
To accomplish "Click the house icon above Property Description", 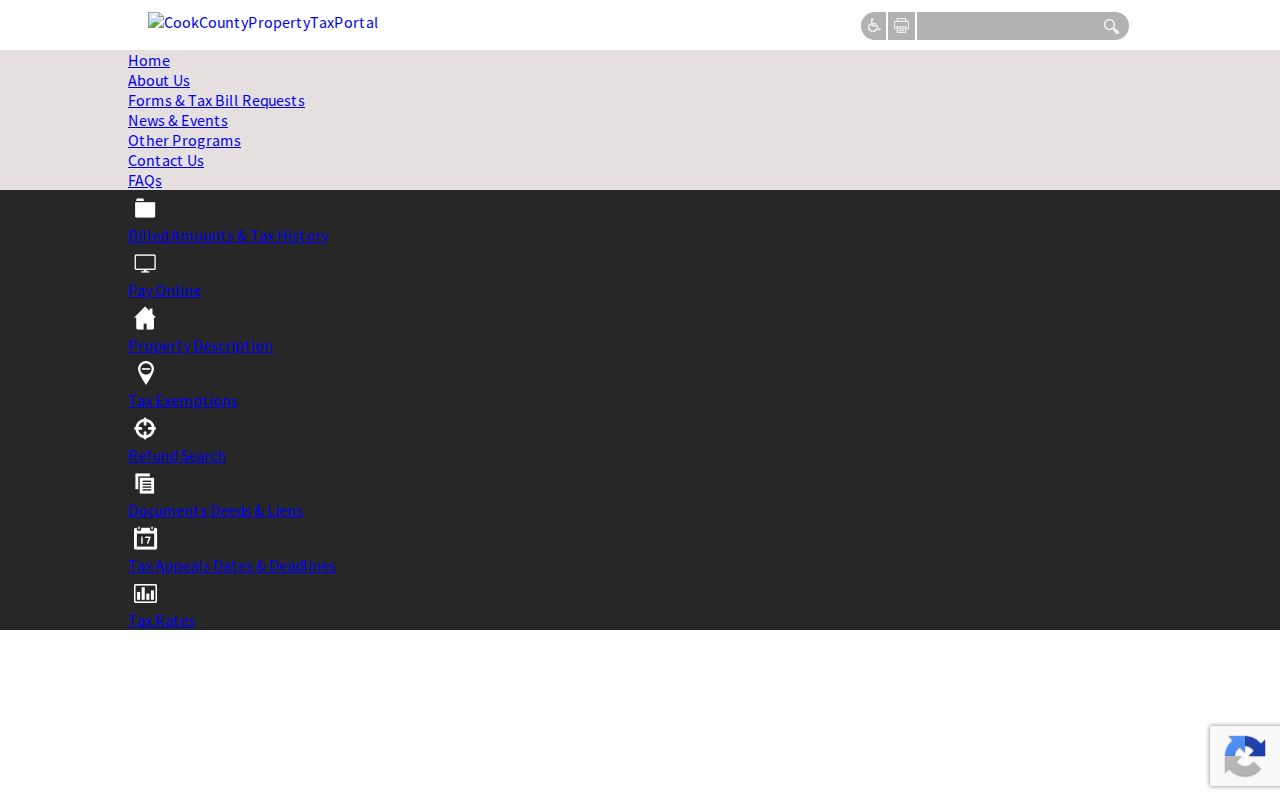I will click(145, 318).
